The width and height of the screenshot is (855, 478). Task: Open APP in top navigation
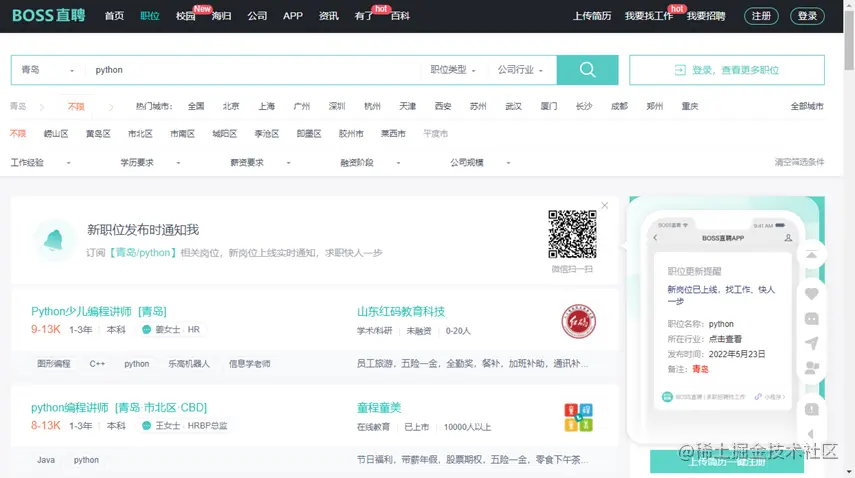coord(293,16)
